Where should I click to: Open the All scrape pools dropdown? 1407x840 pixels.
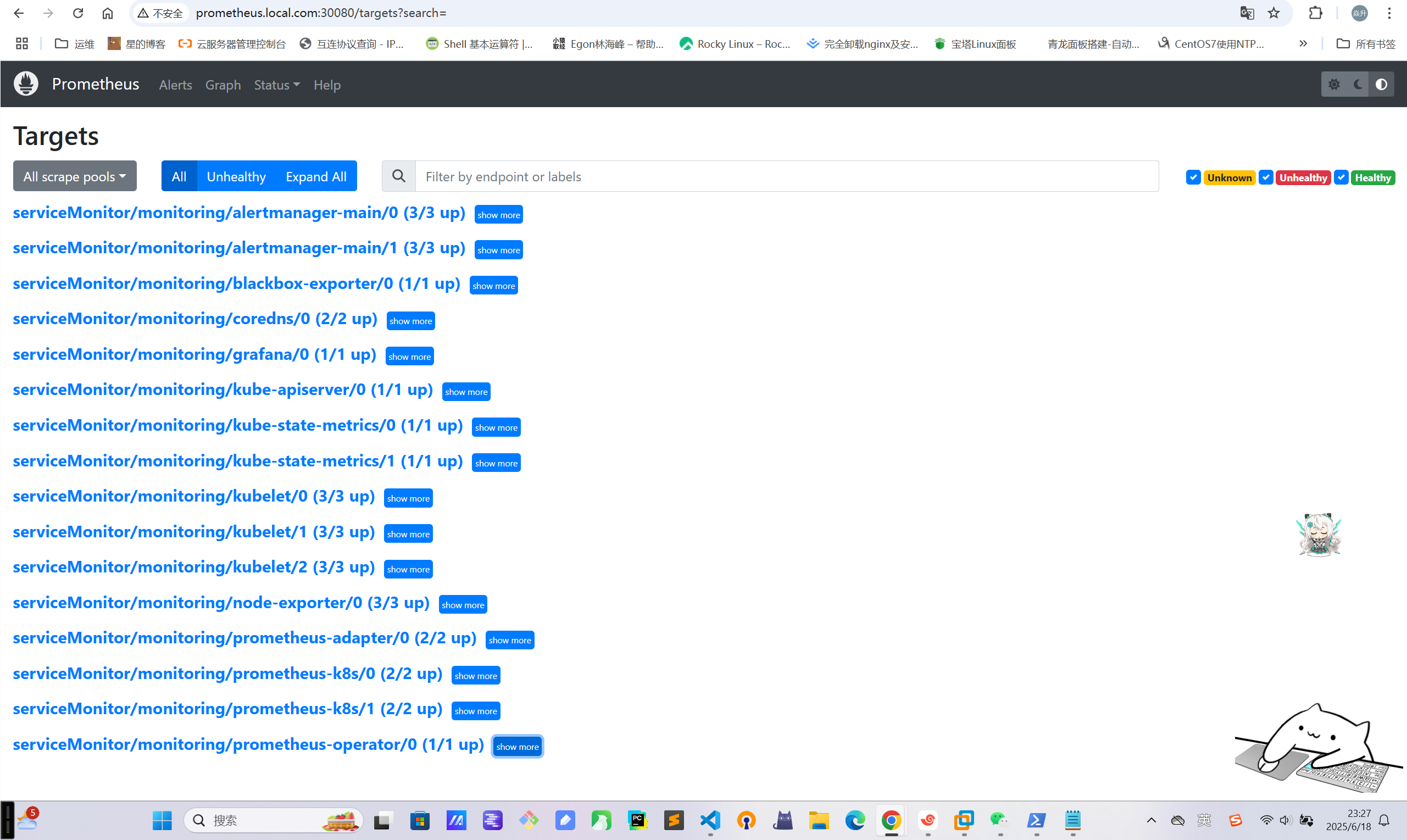click(75, 176)
